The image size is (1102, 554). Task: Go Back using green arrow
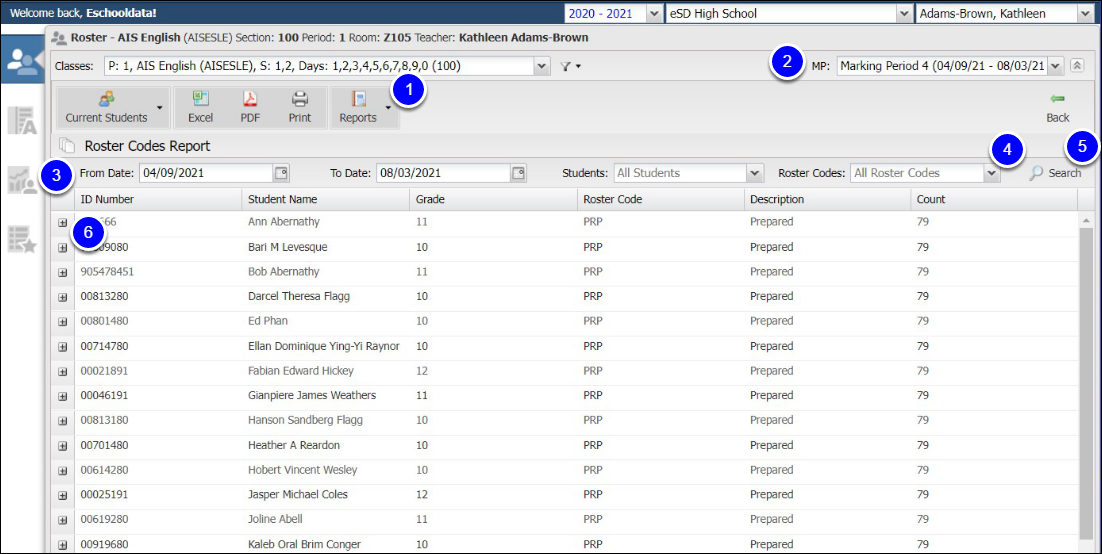pyautogui.click(x=1058, y=108)
